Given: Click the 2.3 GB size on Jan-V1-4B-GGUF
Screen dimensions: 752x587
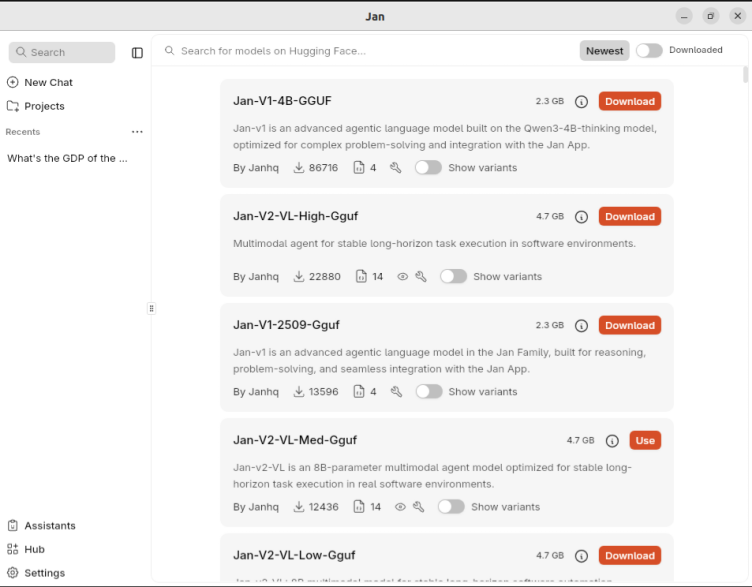Looking at the screenshot, I should 550,101.
